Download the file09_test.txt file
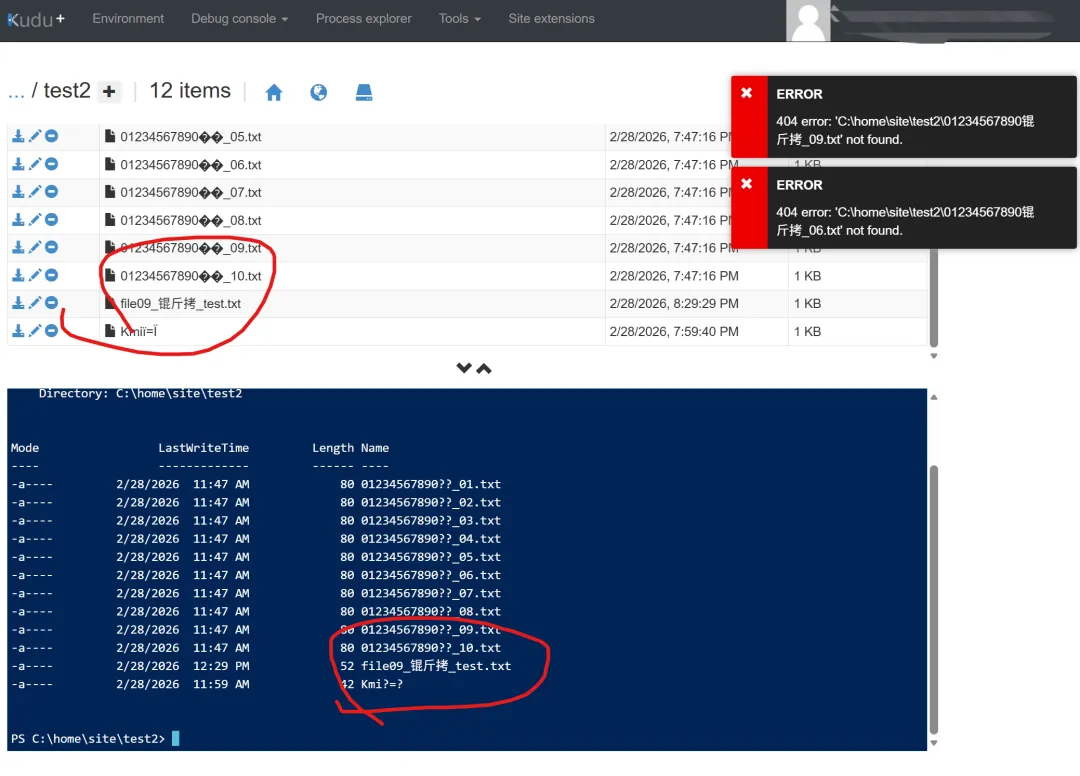Screen dimensions: 1080x776 click(x=18, y=303)
